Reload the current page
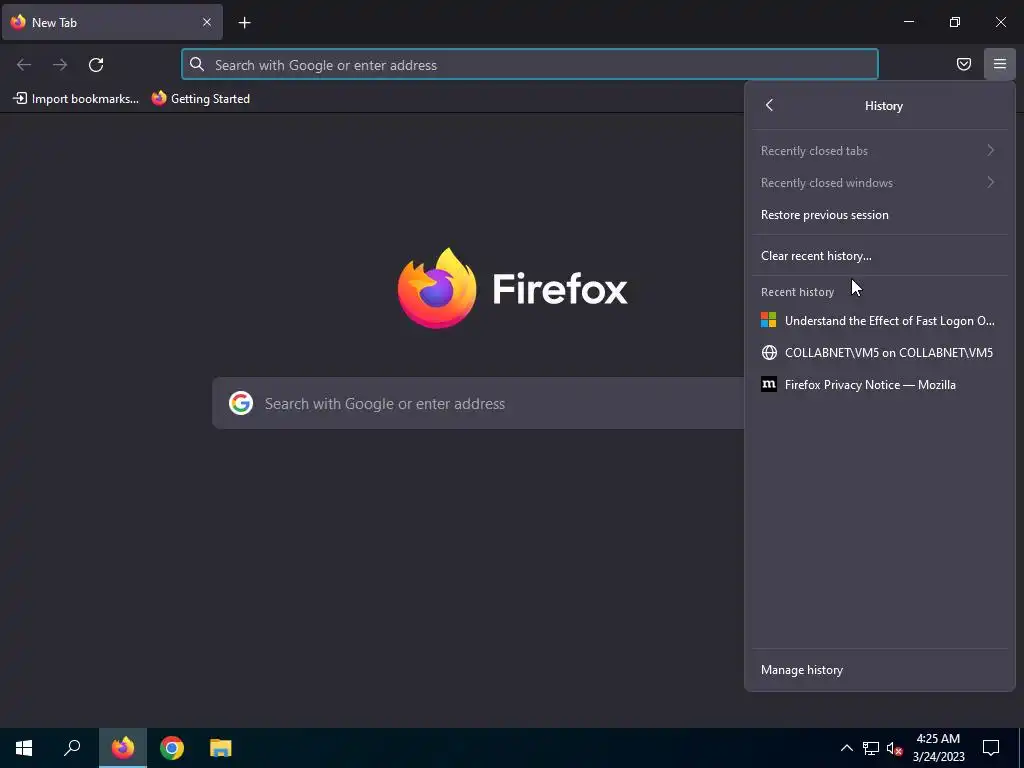The width and height of the screenshot is (1024, 768). pyautogui.click(x=96, y=65)
